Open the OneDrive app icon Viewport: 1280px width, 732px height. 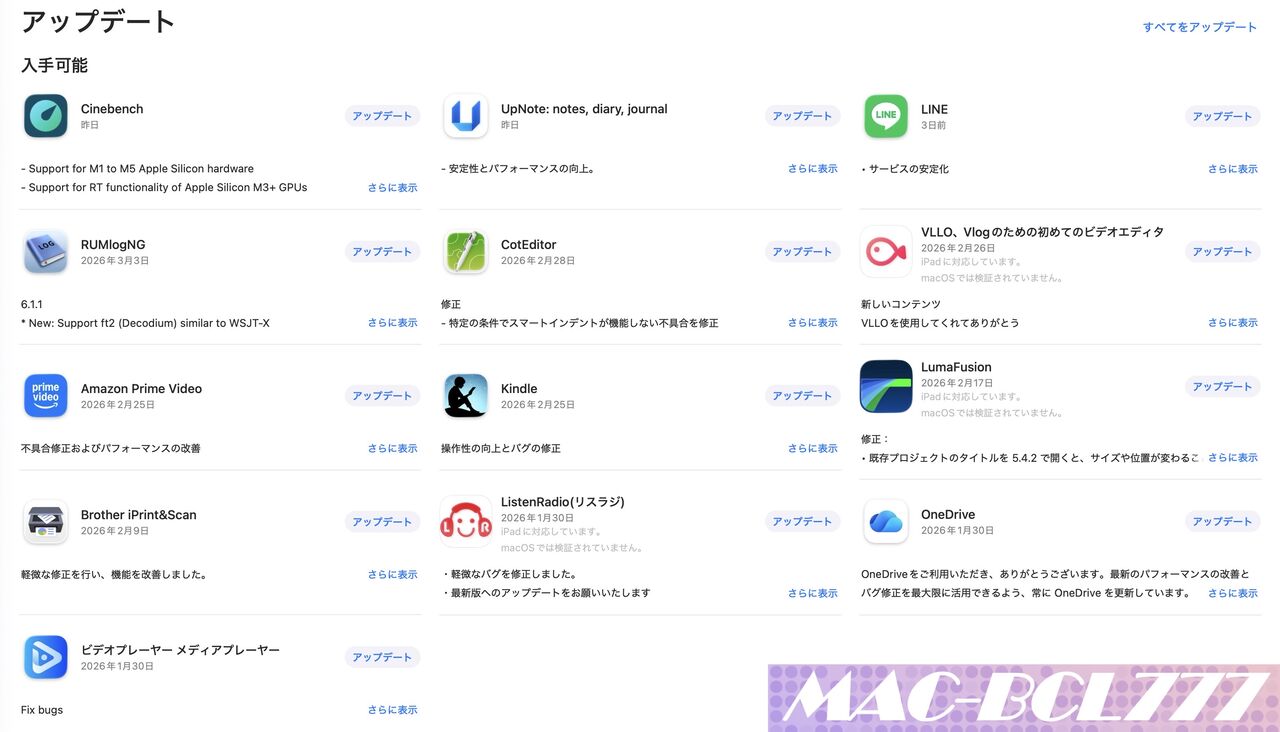coord(885,522)
